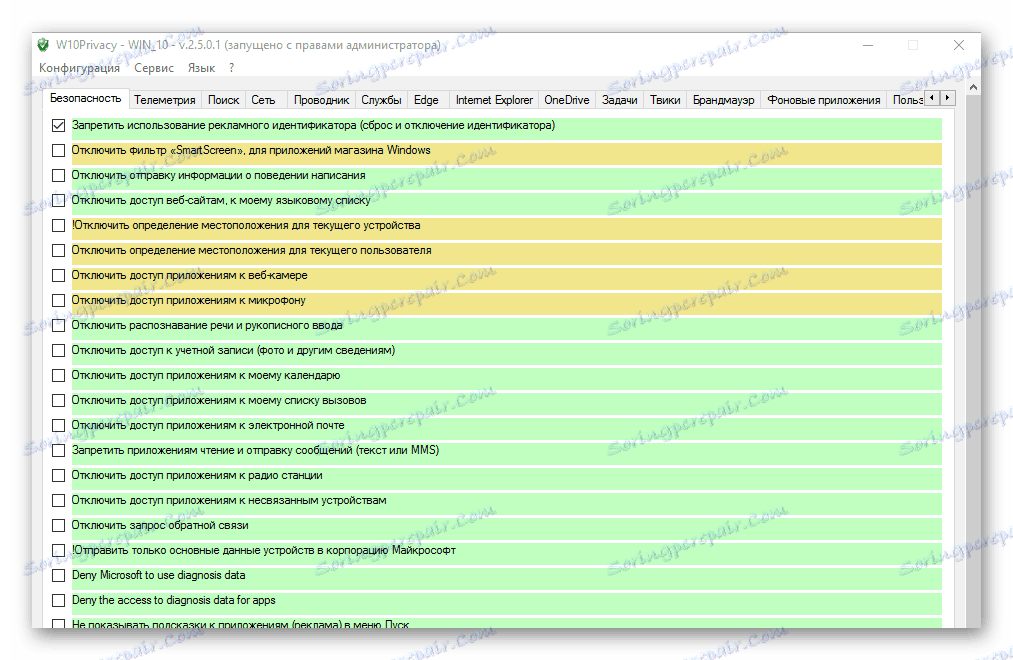Switch to the Edge tab
Viewport: 1013px width, 660px height.
point(426,100)
